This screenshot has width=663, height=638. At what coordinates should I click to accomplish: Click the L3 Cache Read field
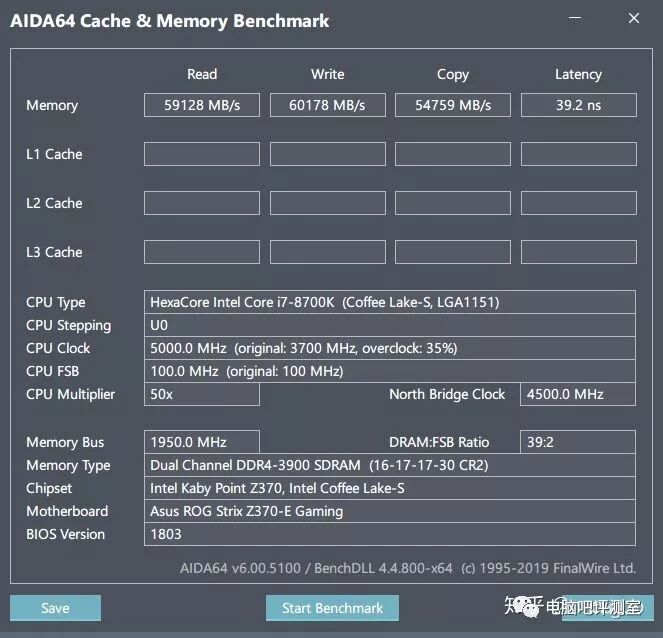pyautogui.click(x=202, y=252)
